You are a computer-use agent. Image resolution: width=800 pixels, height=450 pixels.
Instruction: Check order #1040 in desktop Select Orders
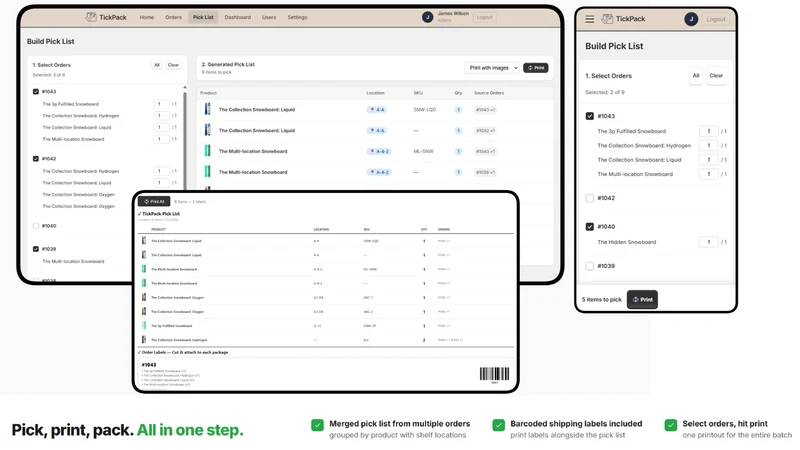(36, 226)
